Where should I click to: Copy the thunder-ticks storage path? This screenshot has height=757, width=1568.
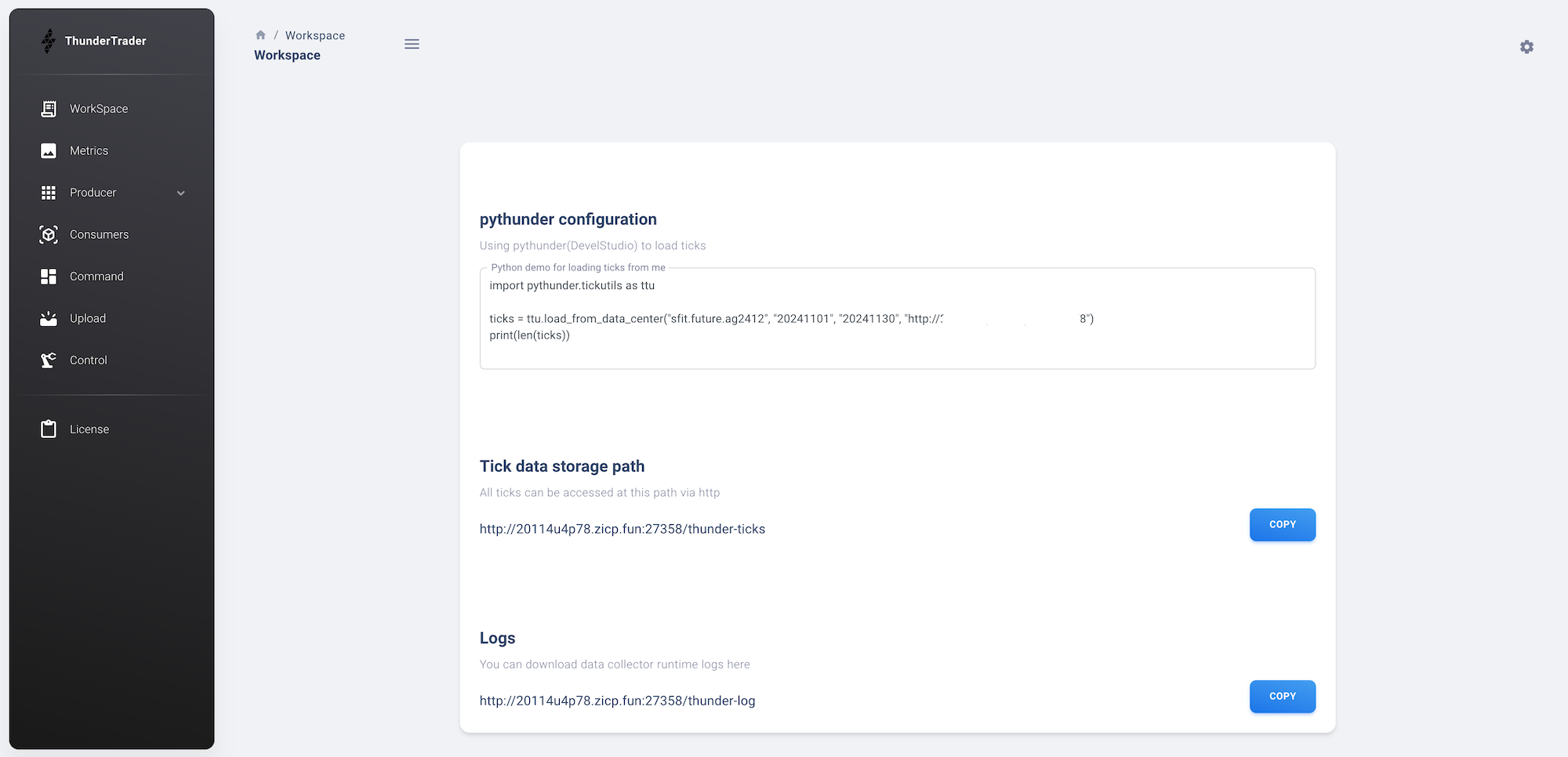tap(1282, 524)
